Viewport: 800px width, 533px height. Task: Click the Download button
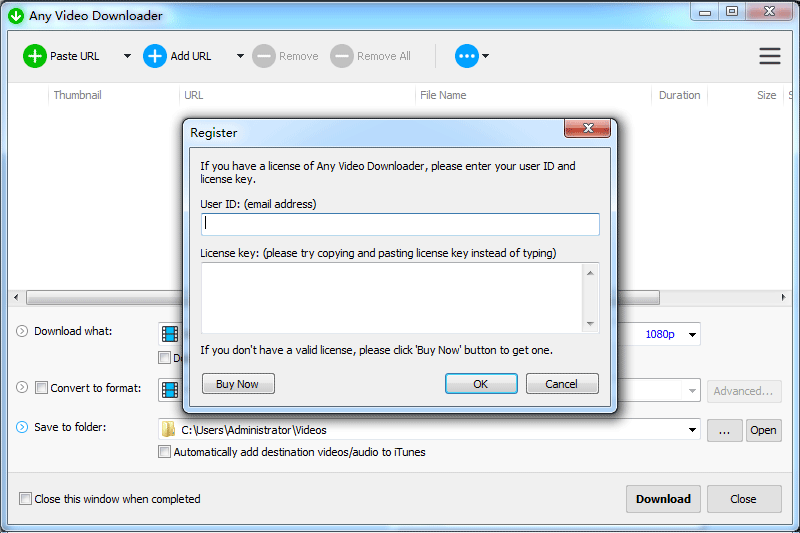point(663,499)
